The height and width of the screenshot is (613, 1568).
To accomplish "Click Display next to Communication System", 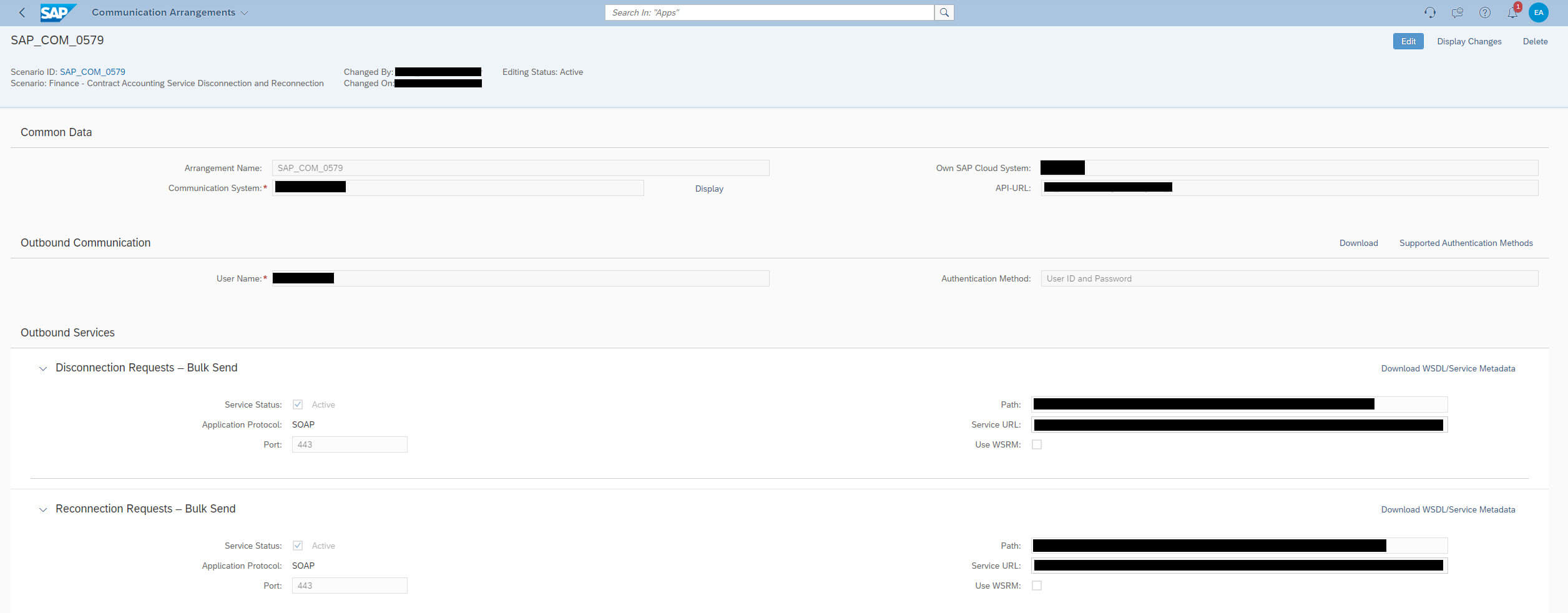I will (709, 189).
